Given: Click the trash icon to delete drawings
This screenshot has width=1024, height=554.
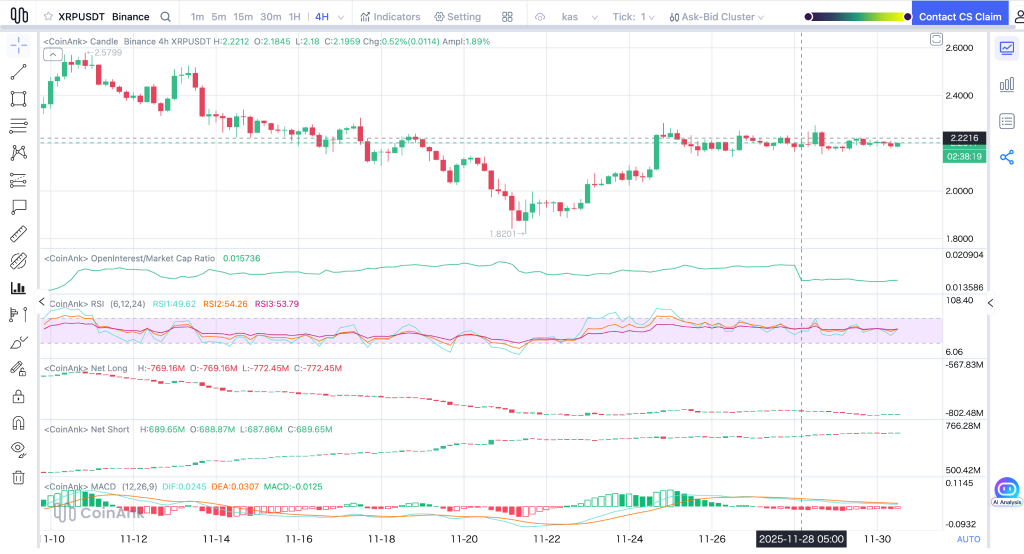Looking at the screenshot, I should [x=18, y=477].
